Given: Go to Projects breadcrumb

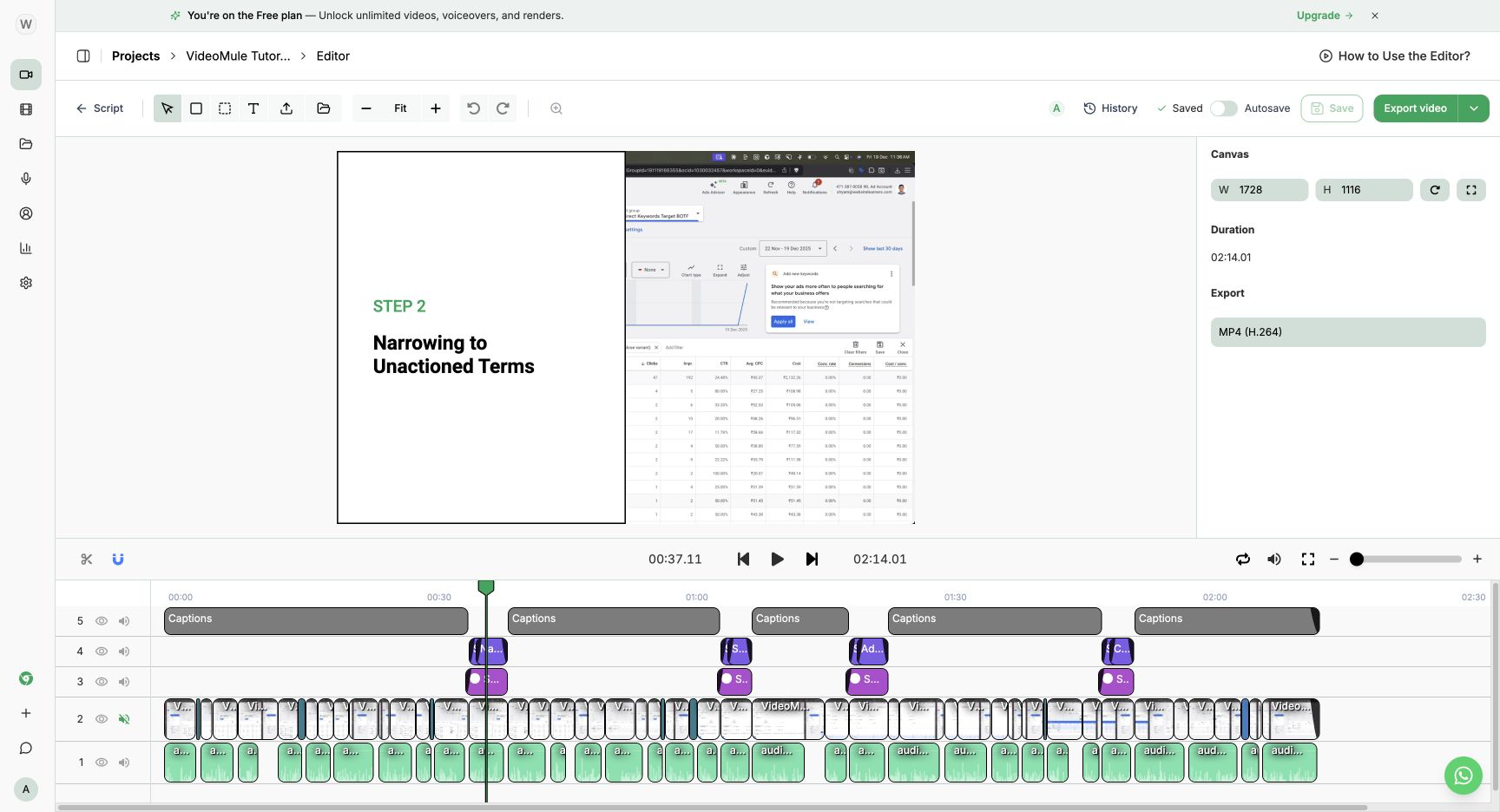Looking at the screenshot, I should 135,56.
